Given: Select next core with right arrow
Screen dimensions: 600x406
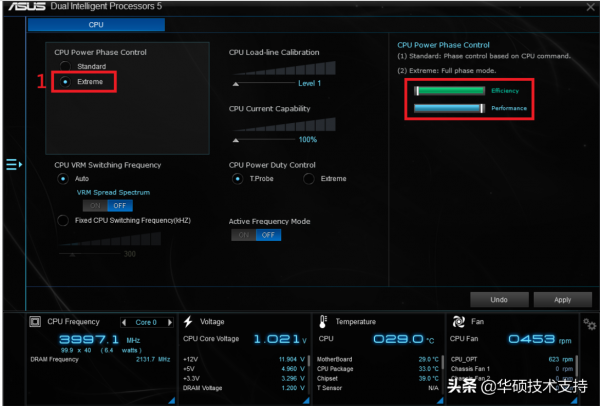Looking at the screenshot, I should coord(170,322).
